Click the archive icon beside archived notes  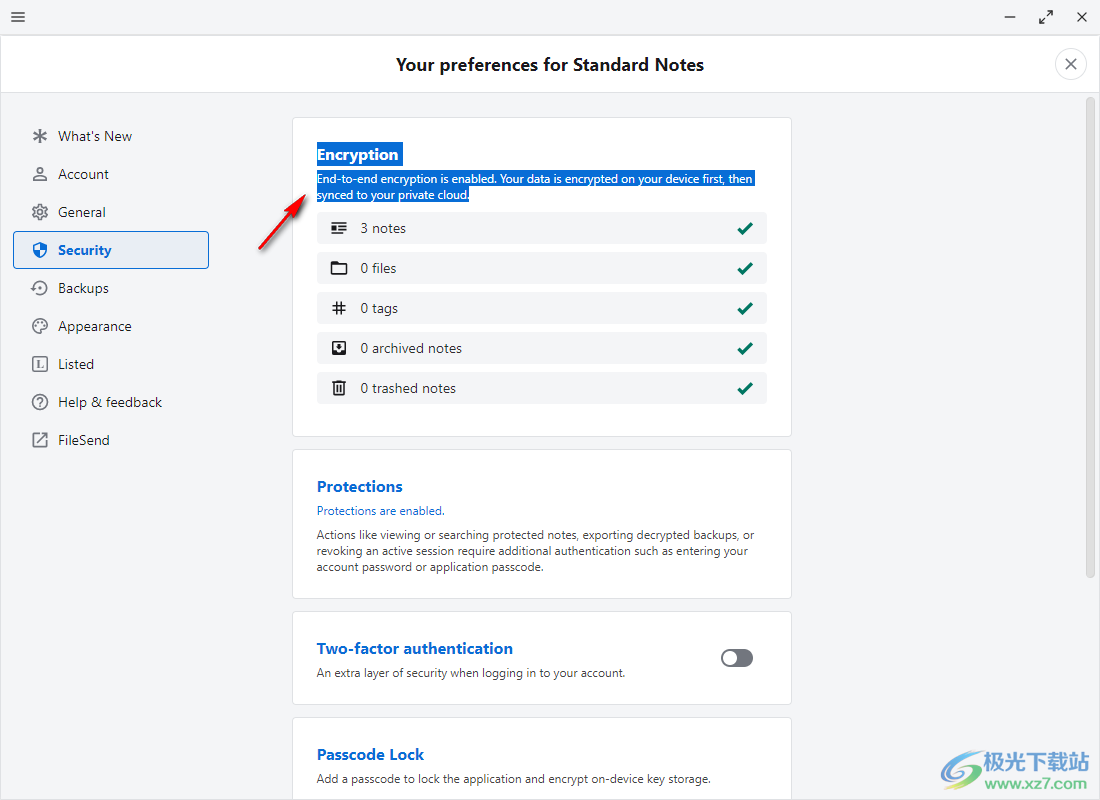pos(339,348)
